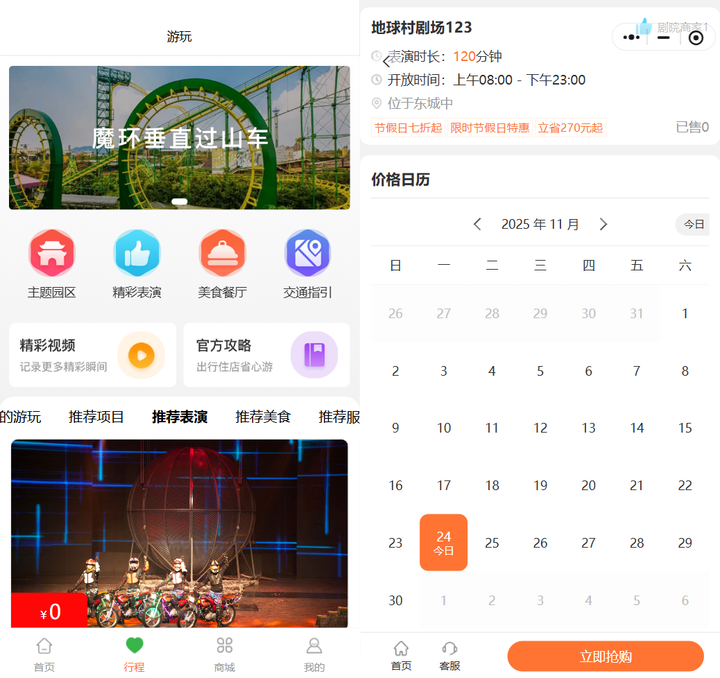Go to next month in calendar
This screenshot has height=678, width=720.
[603, 224]
